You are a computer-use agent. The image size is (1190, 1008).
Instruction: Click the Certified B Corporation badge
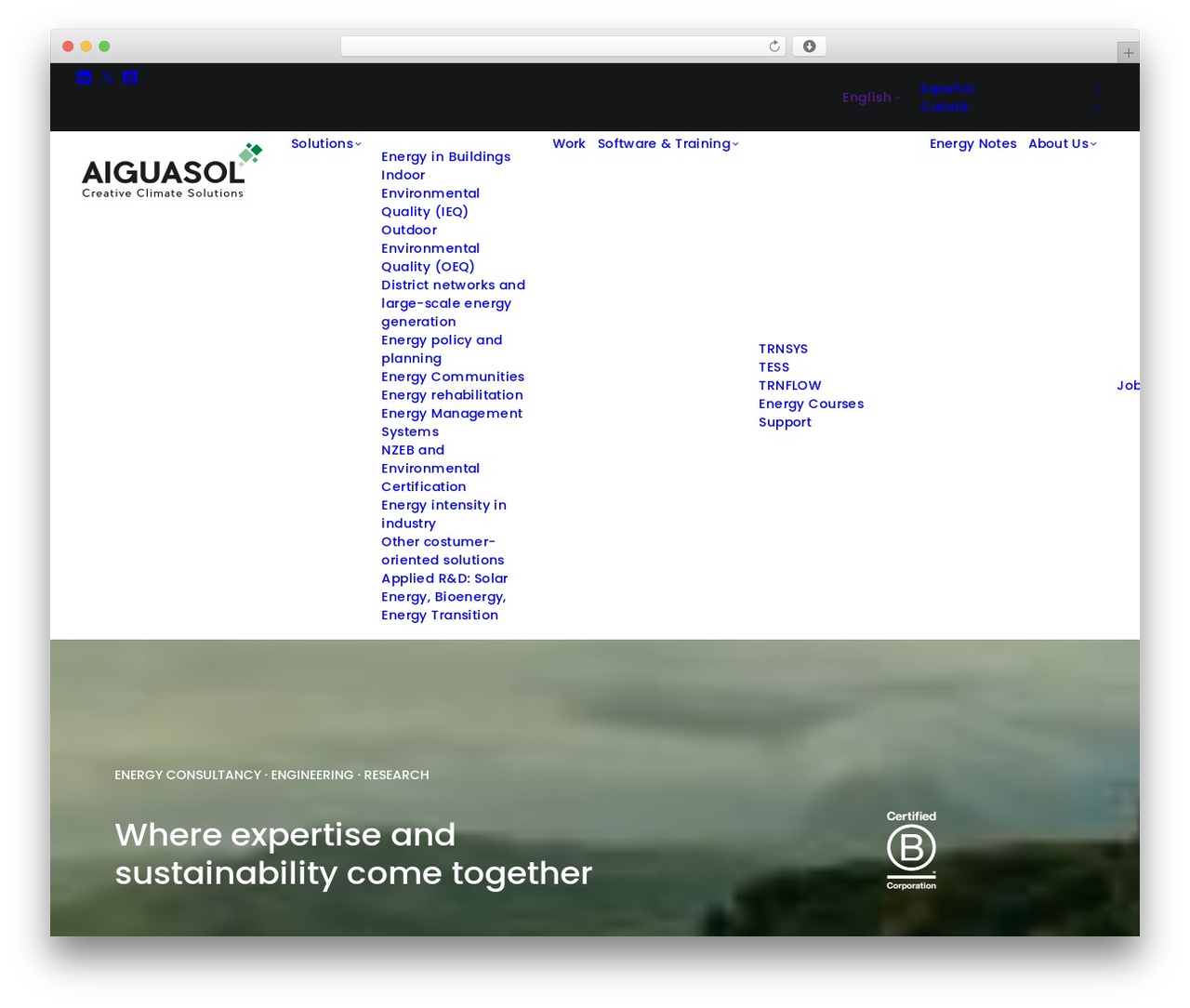click(911, 850)
